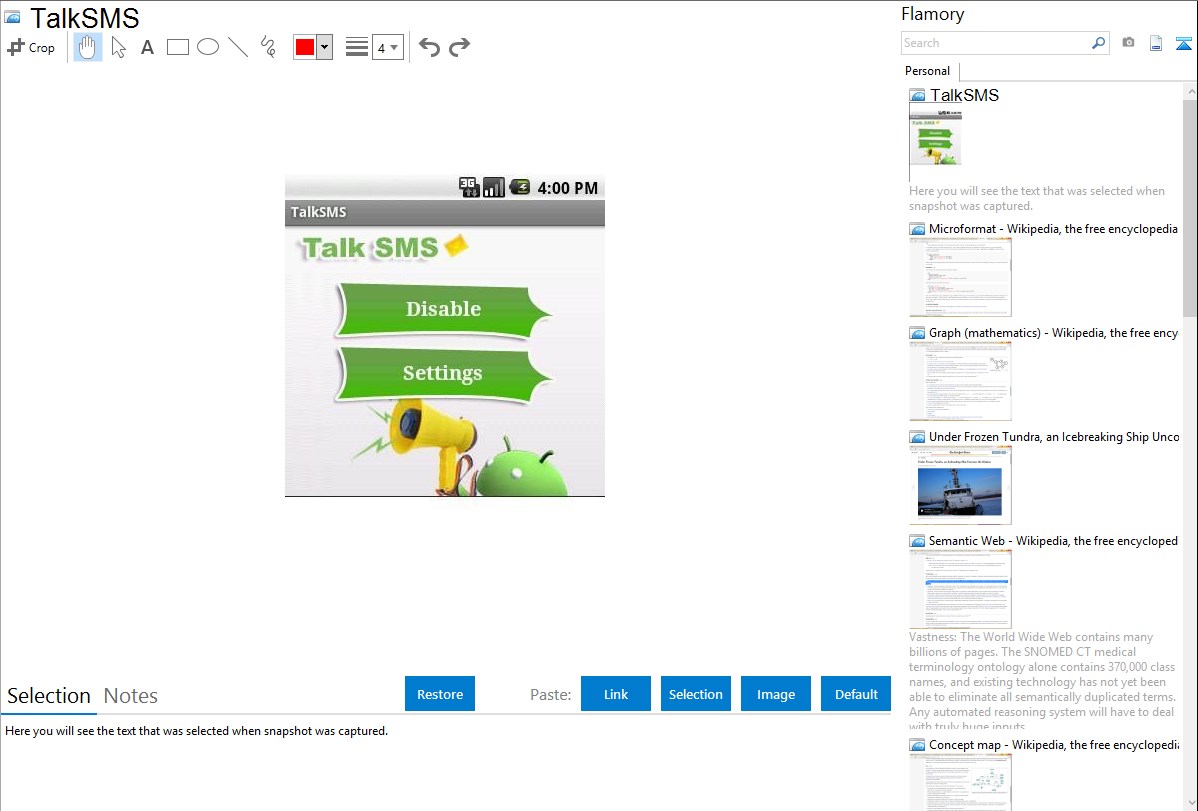The image size is (1198, 811).
Task: Redo the last annotation
Action: point(459,47)
